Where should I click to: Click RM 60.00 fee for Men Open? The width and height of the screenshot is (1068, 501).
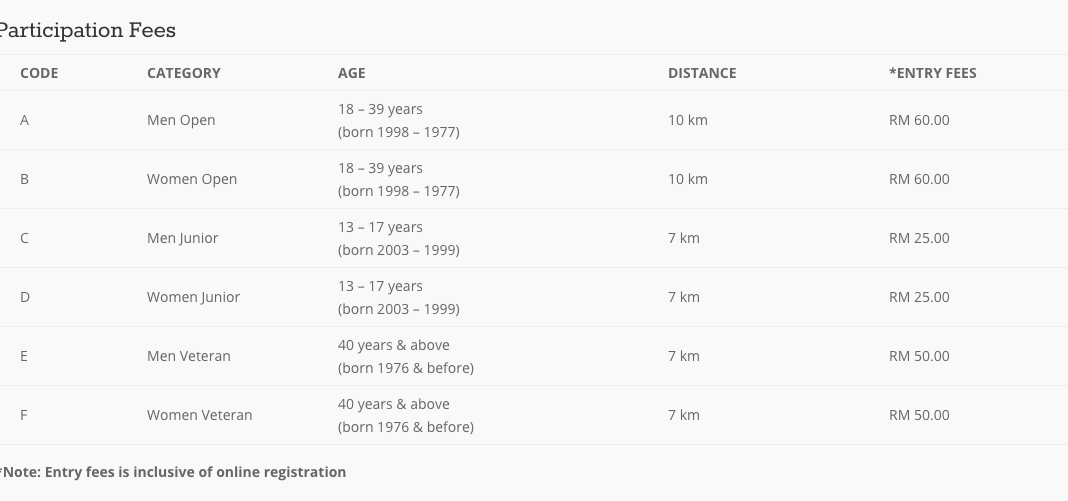click(x=919, y=120)
